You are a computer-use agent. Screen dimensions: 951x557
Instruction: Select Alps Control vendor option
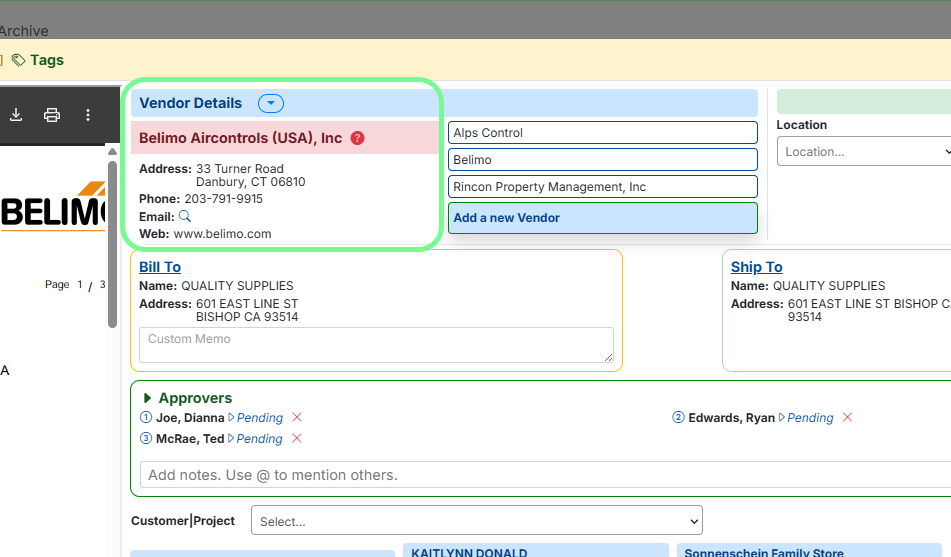602,133
